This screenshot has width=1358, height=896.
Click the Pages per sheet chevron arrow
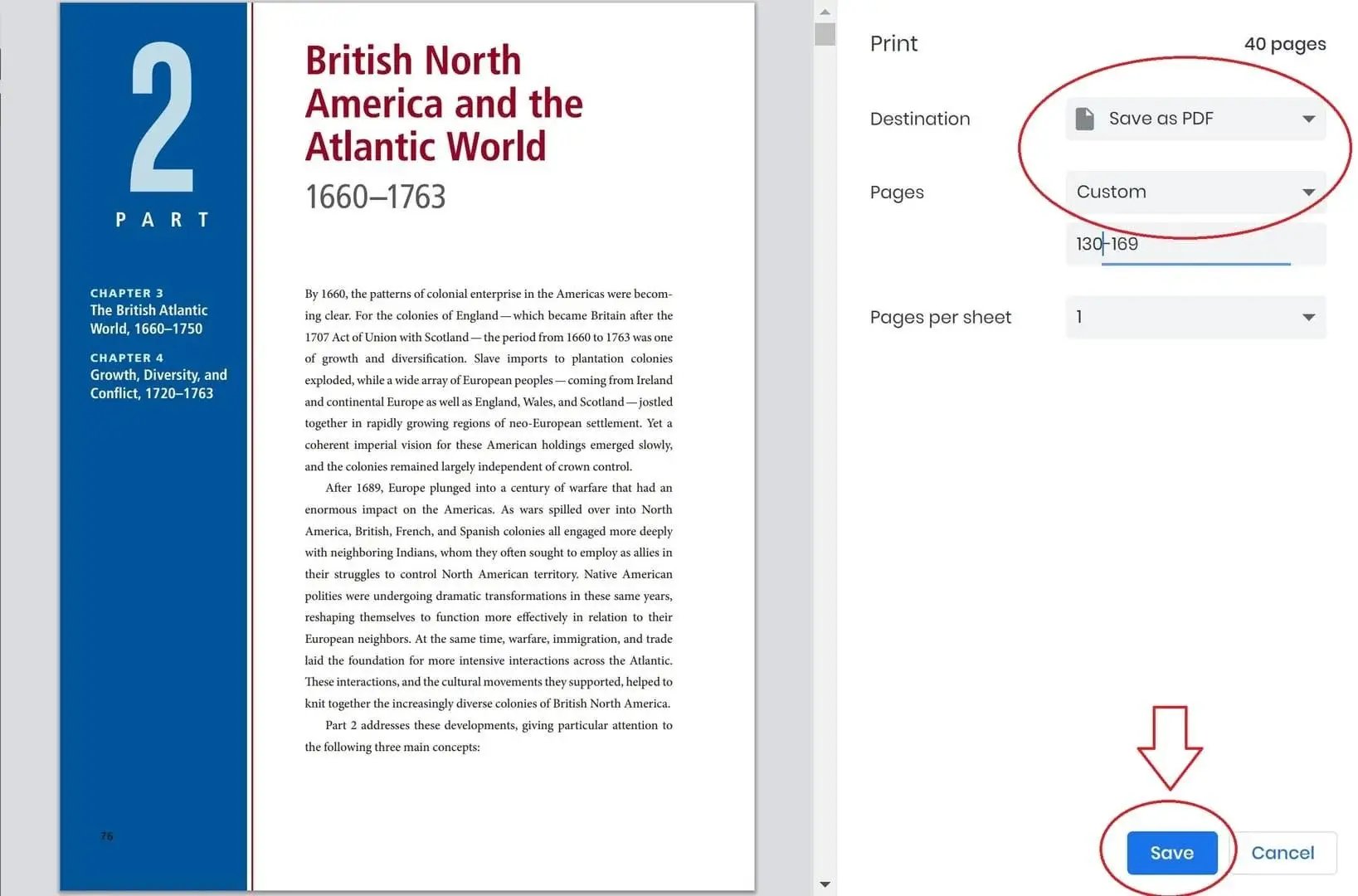(1309, 317)
